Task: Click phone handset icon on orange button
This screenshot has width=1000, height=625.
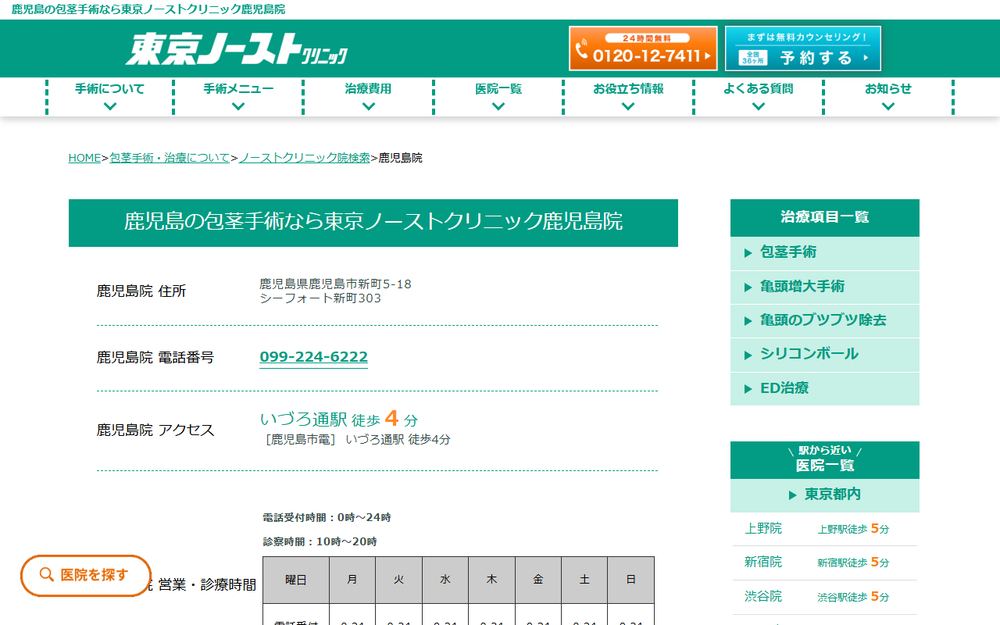Action: point(581,50)
